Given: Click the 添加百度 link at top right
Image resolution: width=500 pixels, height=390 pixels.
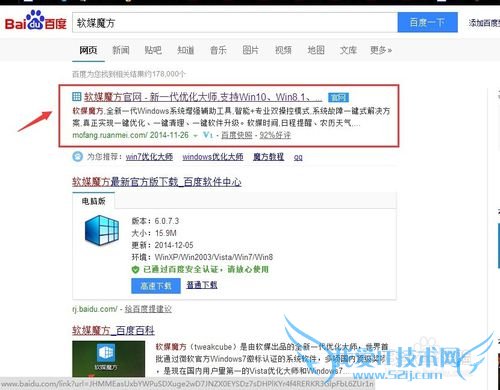Looking at the screenshot, I should click(x=484, y=23).
